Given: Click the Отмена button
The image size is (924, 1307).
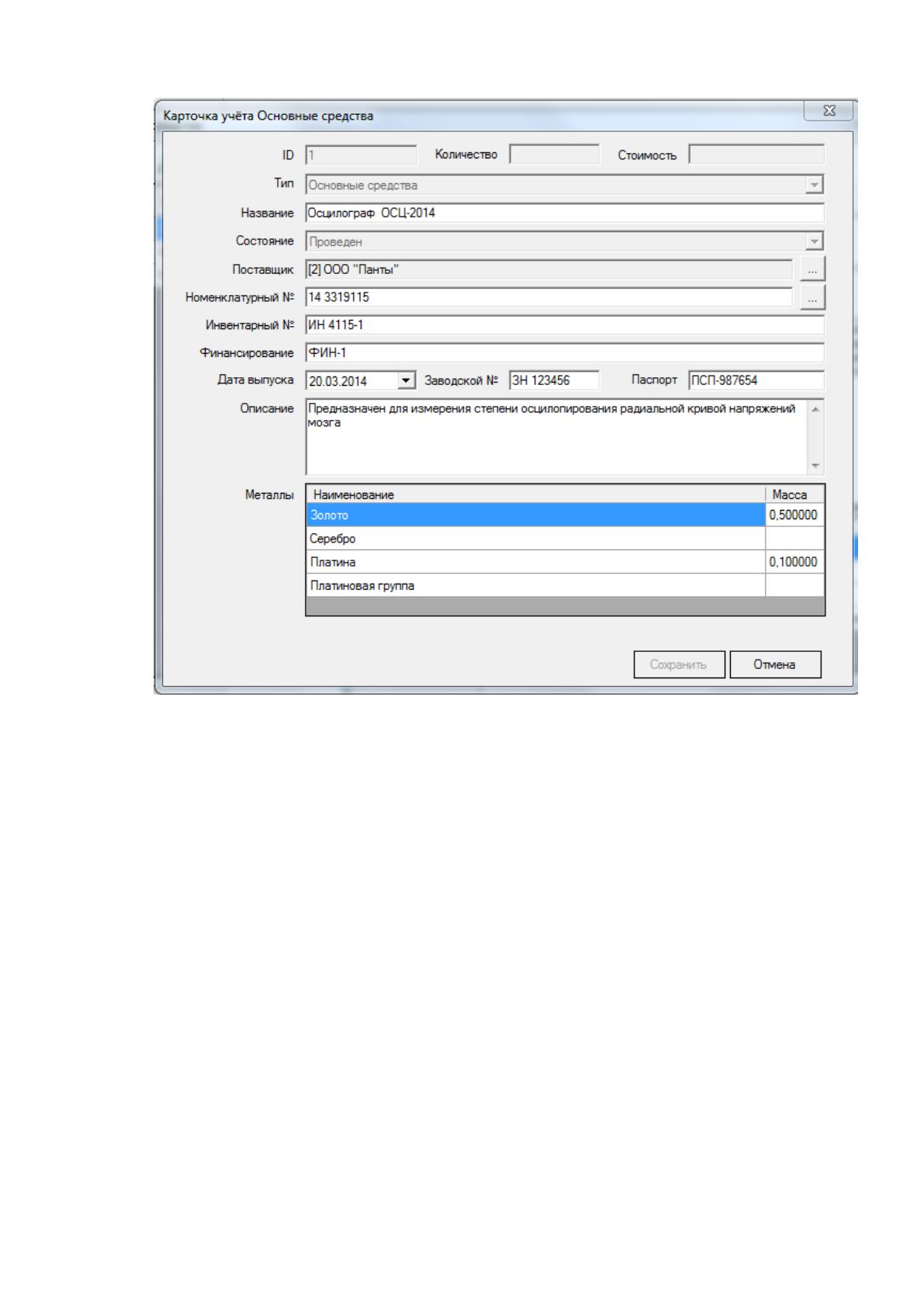Looking at the screenshot, I should pyautogui.click(x=775, y=664).
